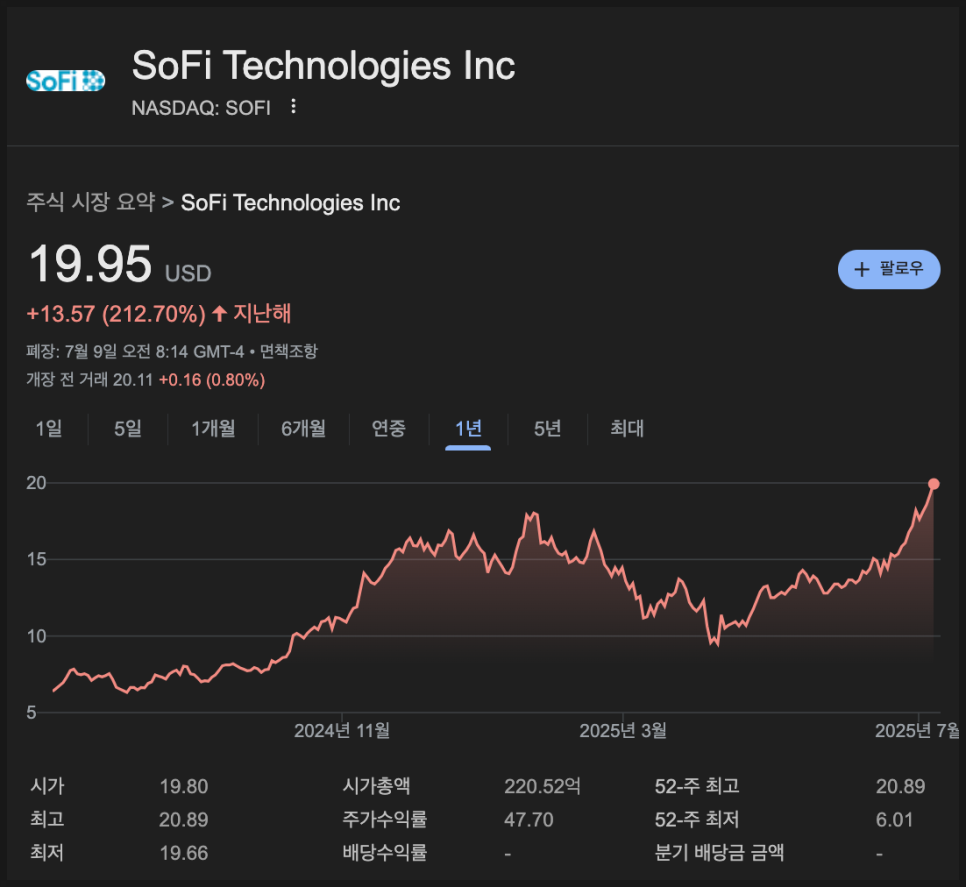Open the three-dot more options menu
The height and width of the screenshot is (887, 966).
coord(293,107)
